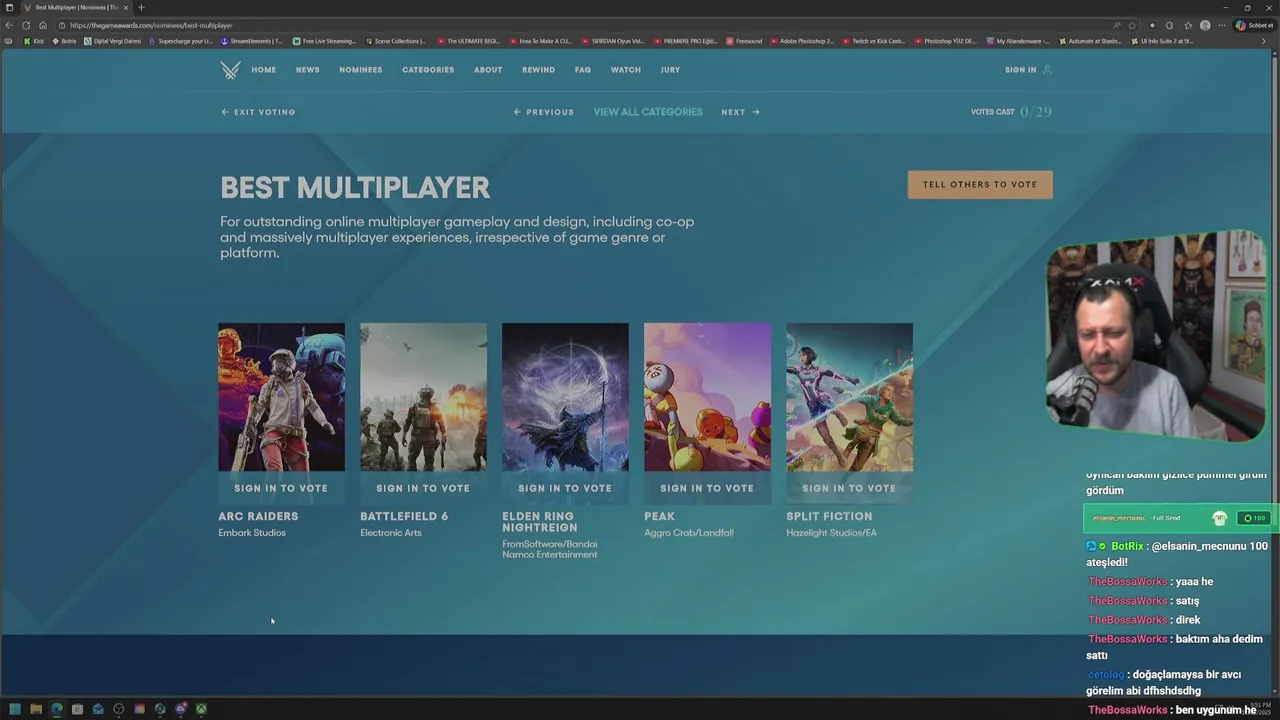Reload the page with the refresh icon
The image size is (1280, 720).
coord(26,25)
